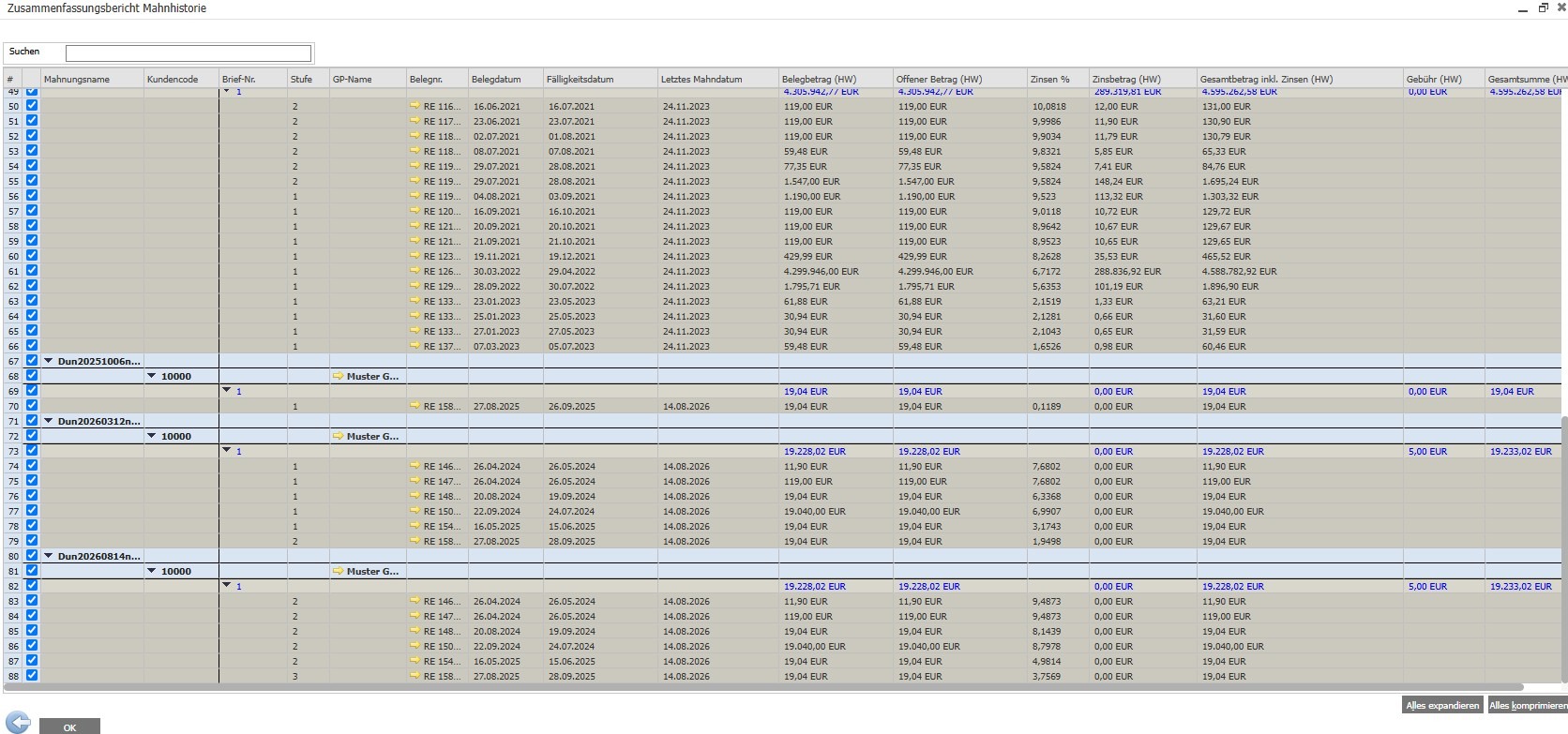Collapse the Dun20260814n dunning run group
This screenshot has height=734, width=1568.
[49, 556]
